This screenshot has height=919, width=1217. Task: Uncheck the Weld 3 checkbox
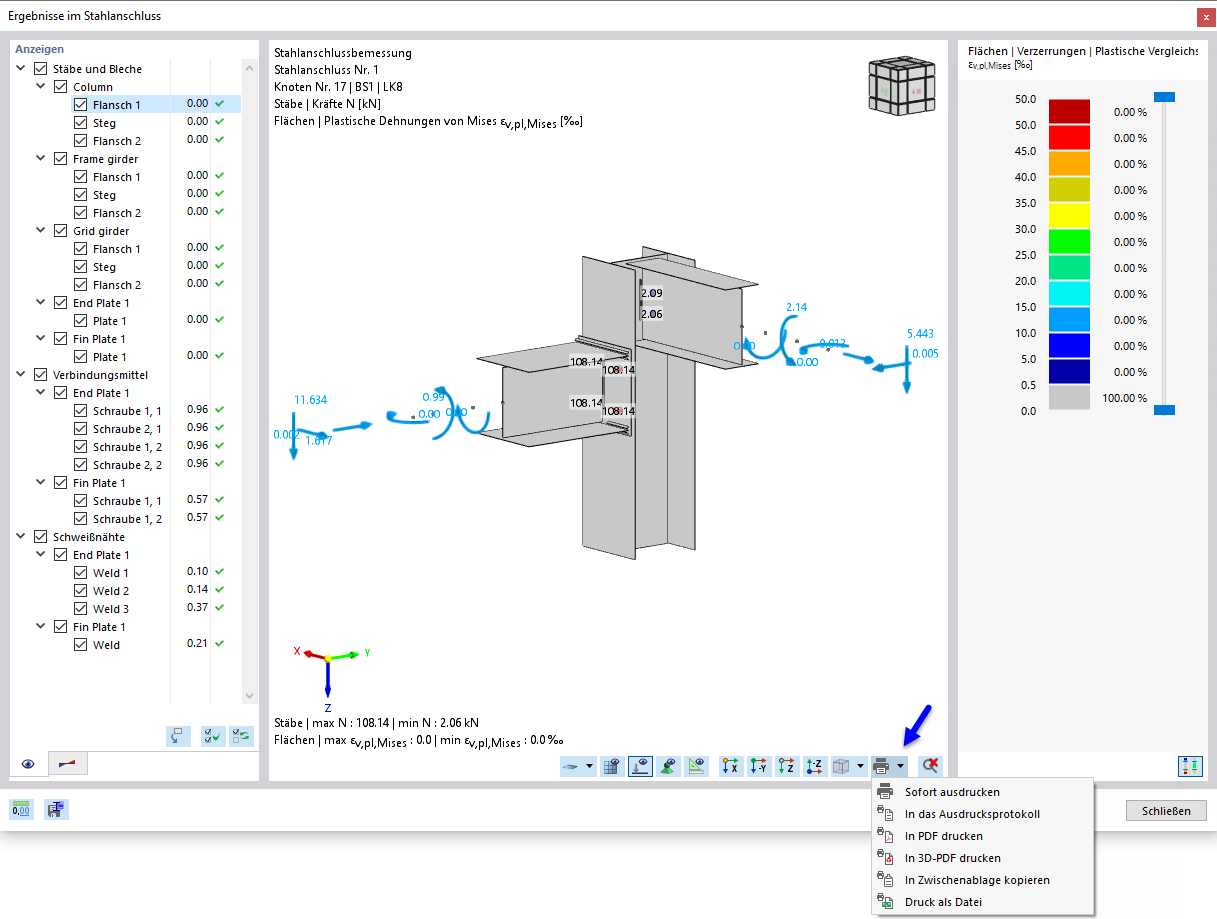pos(81,609)
